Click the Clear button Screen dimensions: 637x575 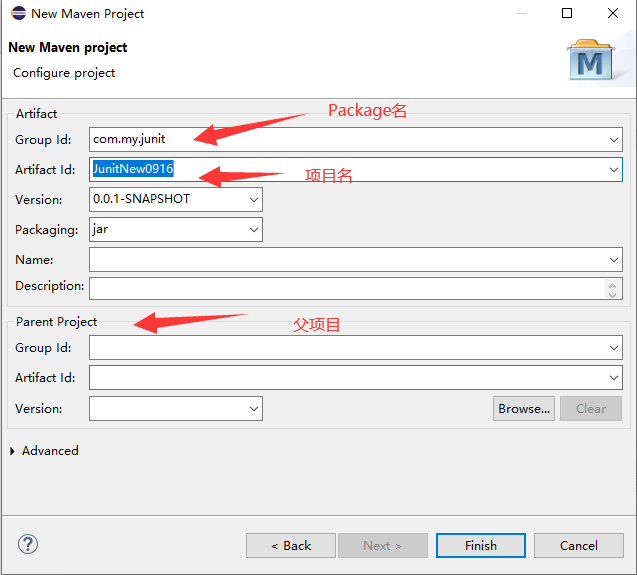[x=591, y=409]
